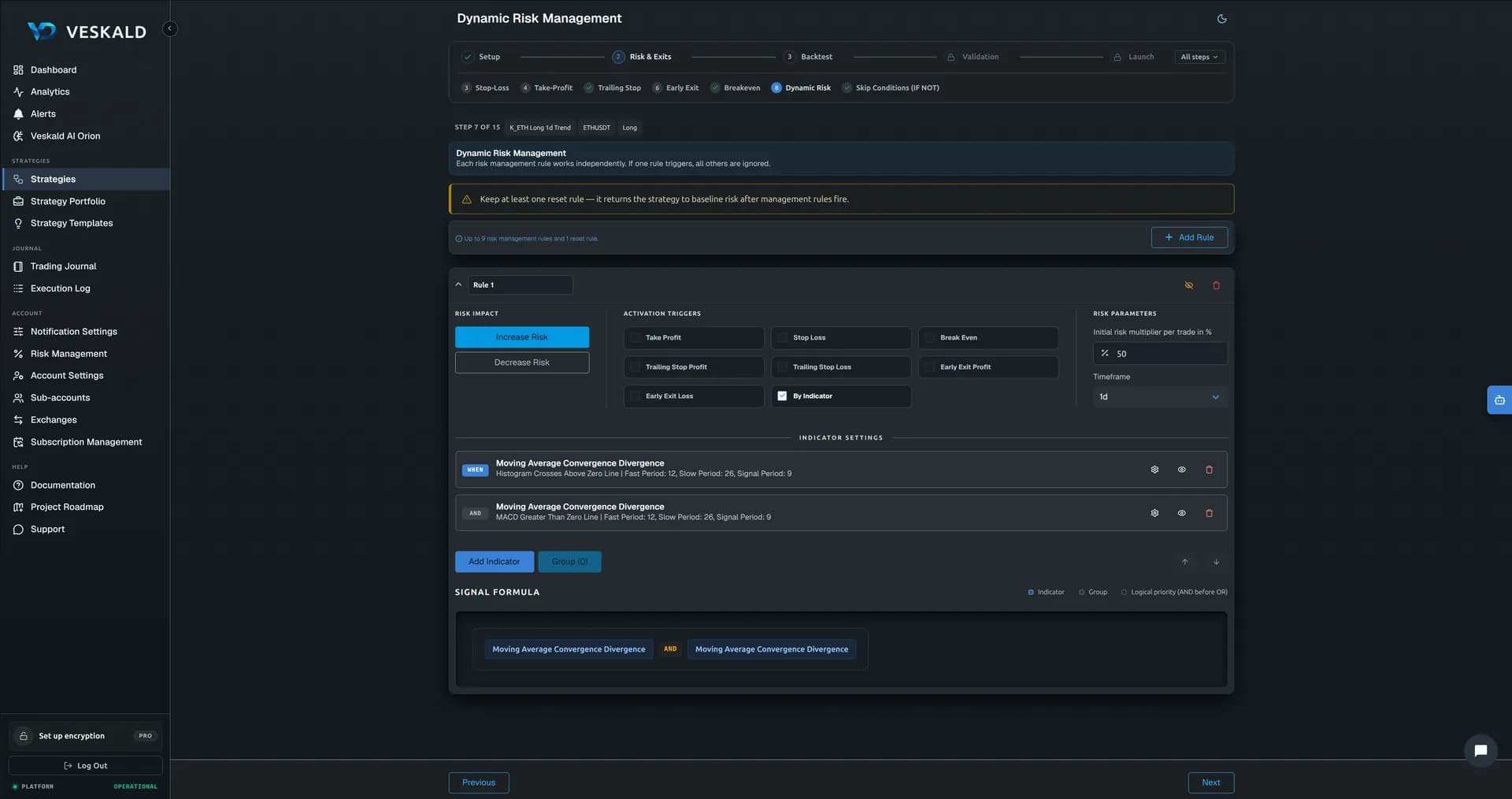
Task: Delete the MACD Greater Than Zero indicator
Action: point(1209,513)
